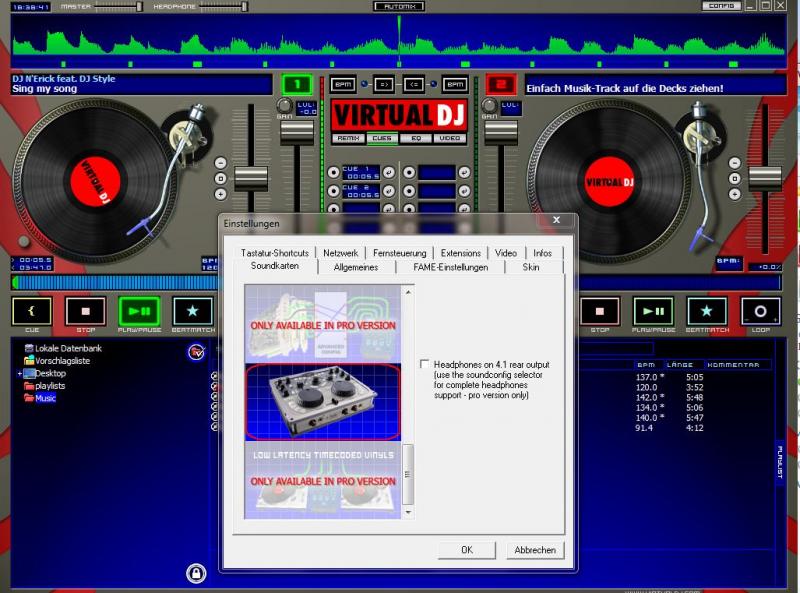Viewport: 800px width, 593px height.
Task: Enable Headphones on 4.1 rear output
Action: pos(426,364)
